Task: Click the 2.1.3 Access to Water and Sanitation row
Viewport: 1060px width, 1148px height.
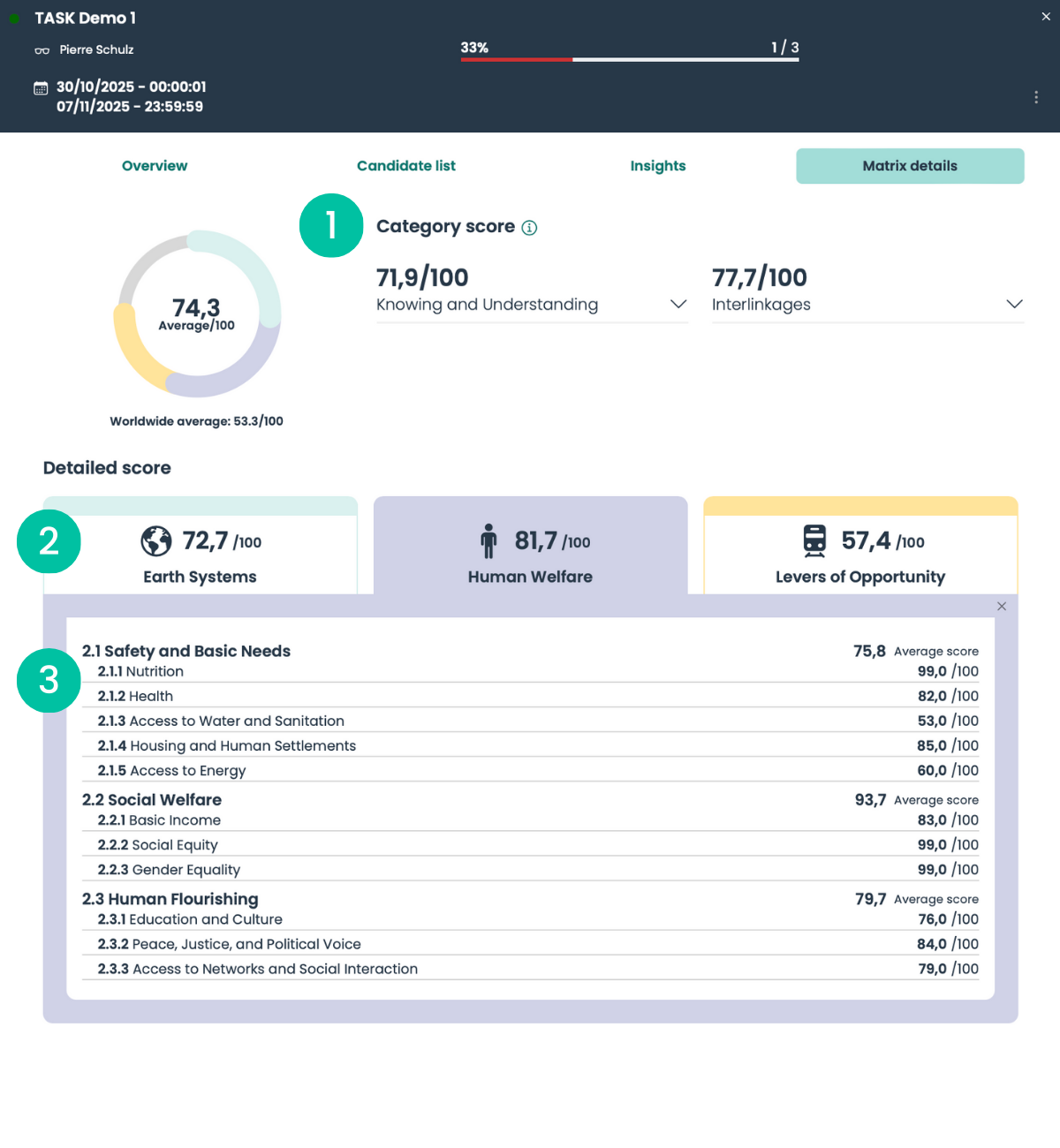Action: pyautogui.click(x=530, y=721)
